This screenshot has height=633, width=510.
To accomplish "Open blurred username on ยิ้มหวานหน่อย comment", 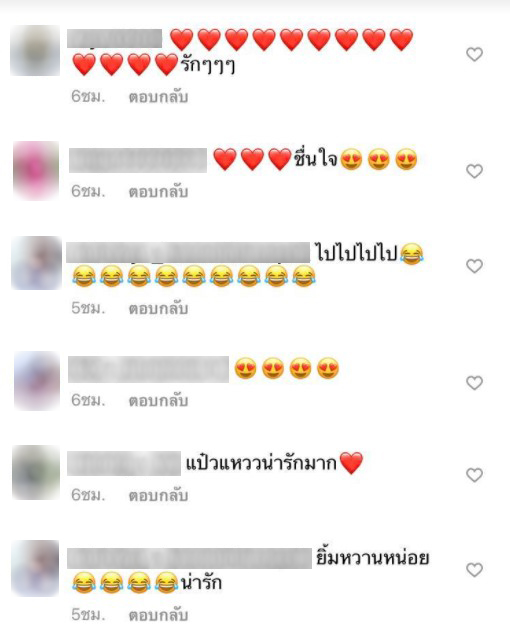I will 189,558.
